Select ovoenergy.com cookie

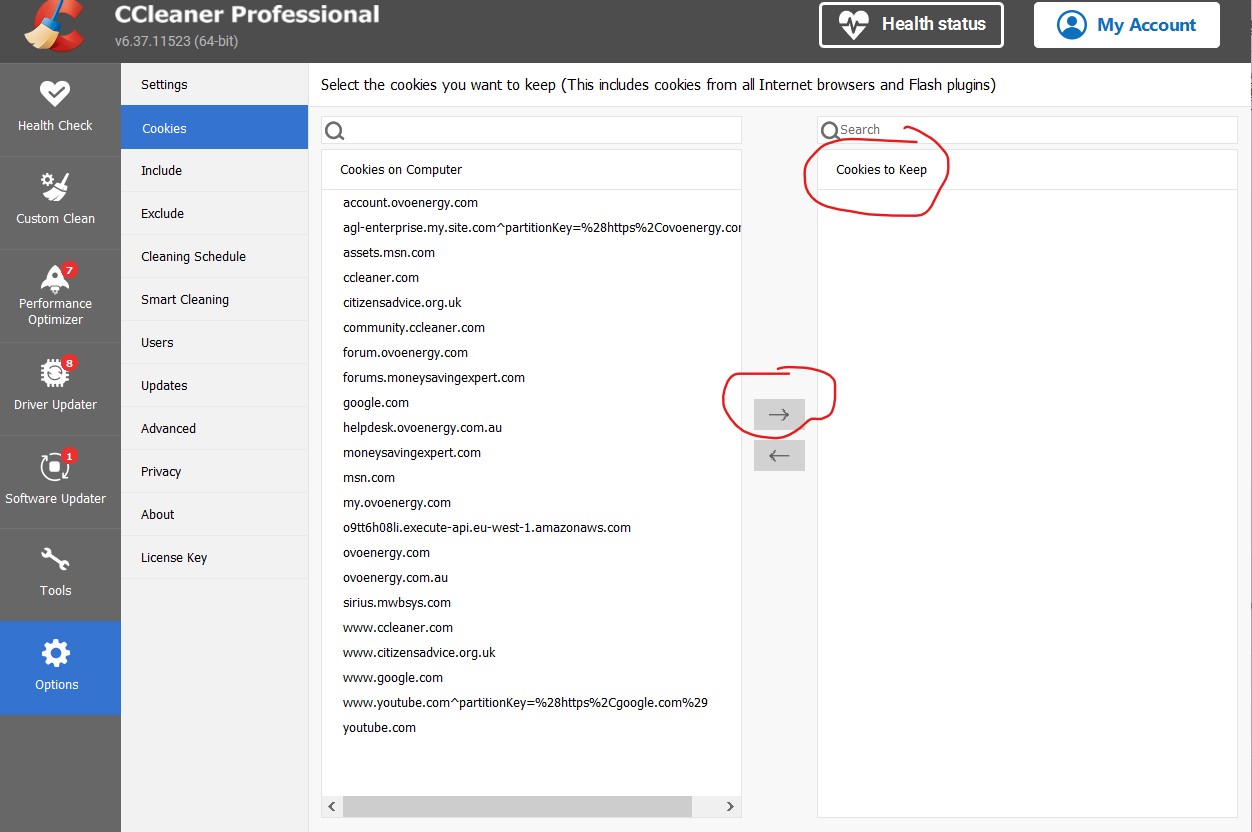[x=386, y=553]
